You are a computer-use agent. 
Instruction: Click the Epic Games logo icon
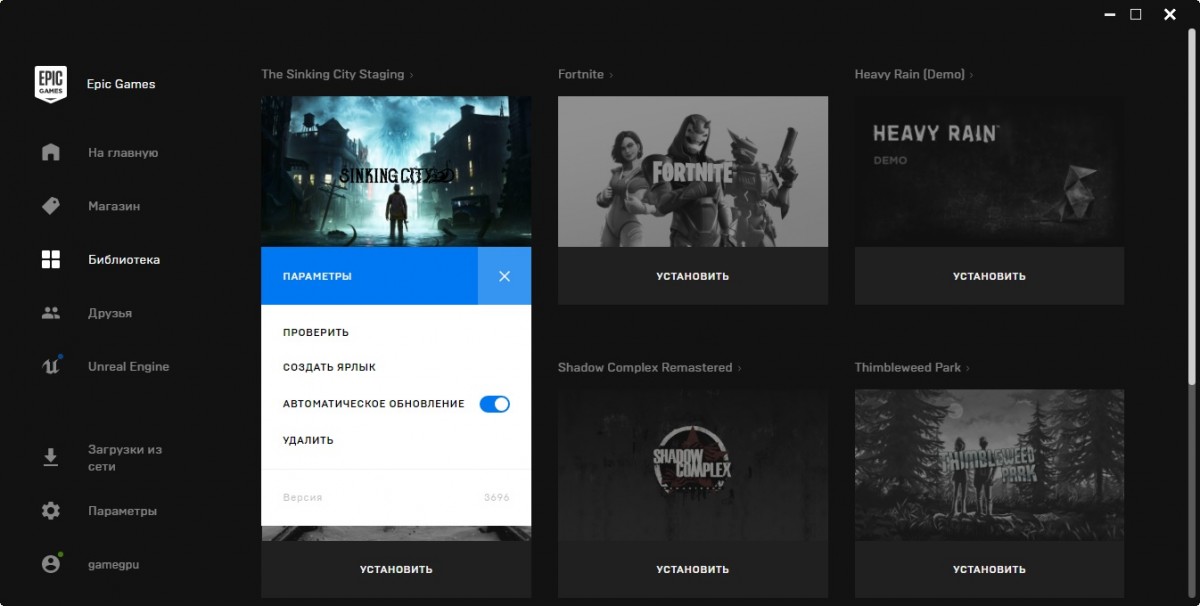51,84
